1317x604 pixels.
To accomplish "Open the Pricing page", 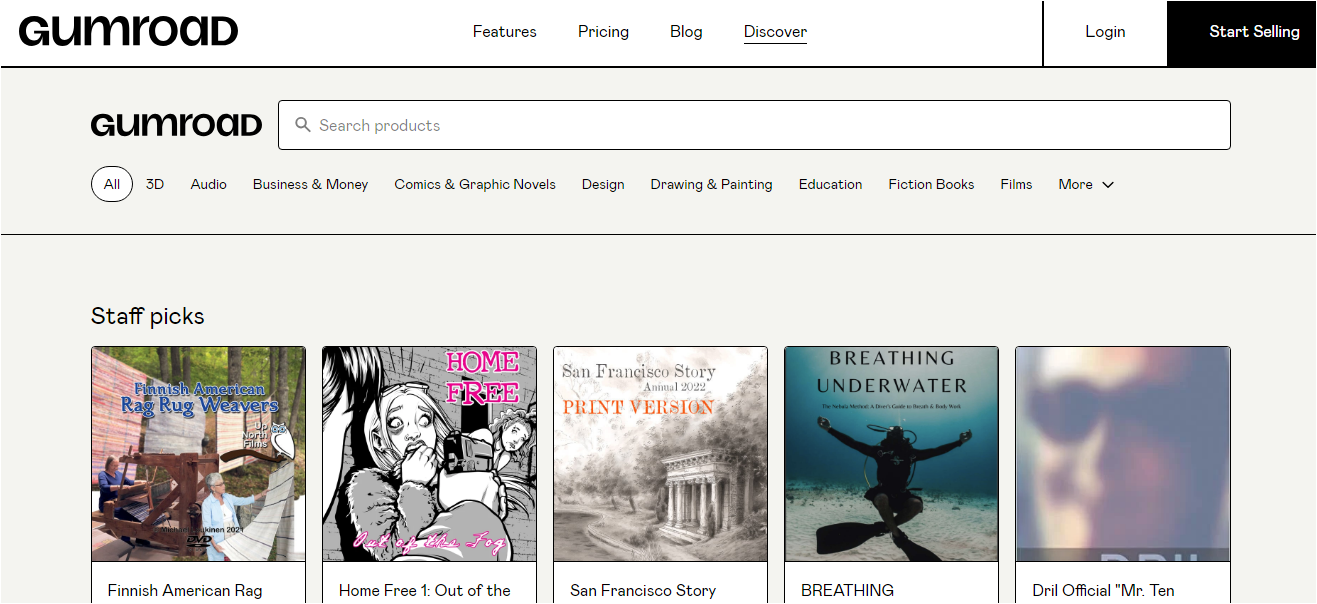I will [x=603, y=32].
